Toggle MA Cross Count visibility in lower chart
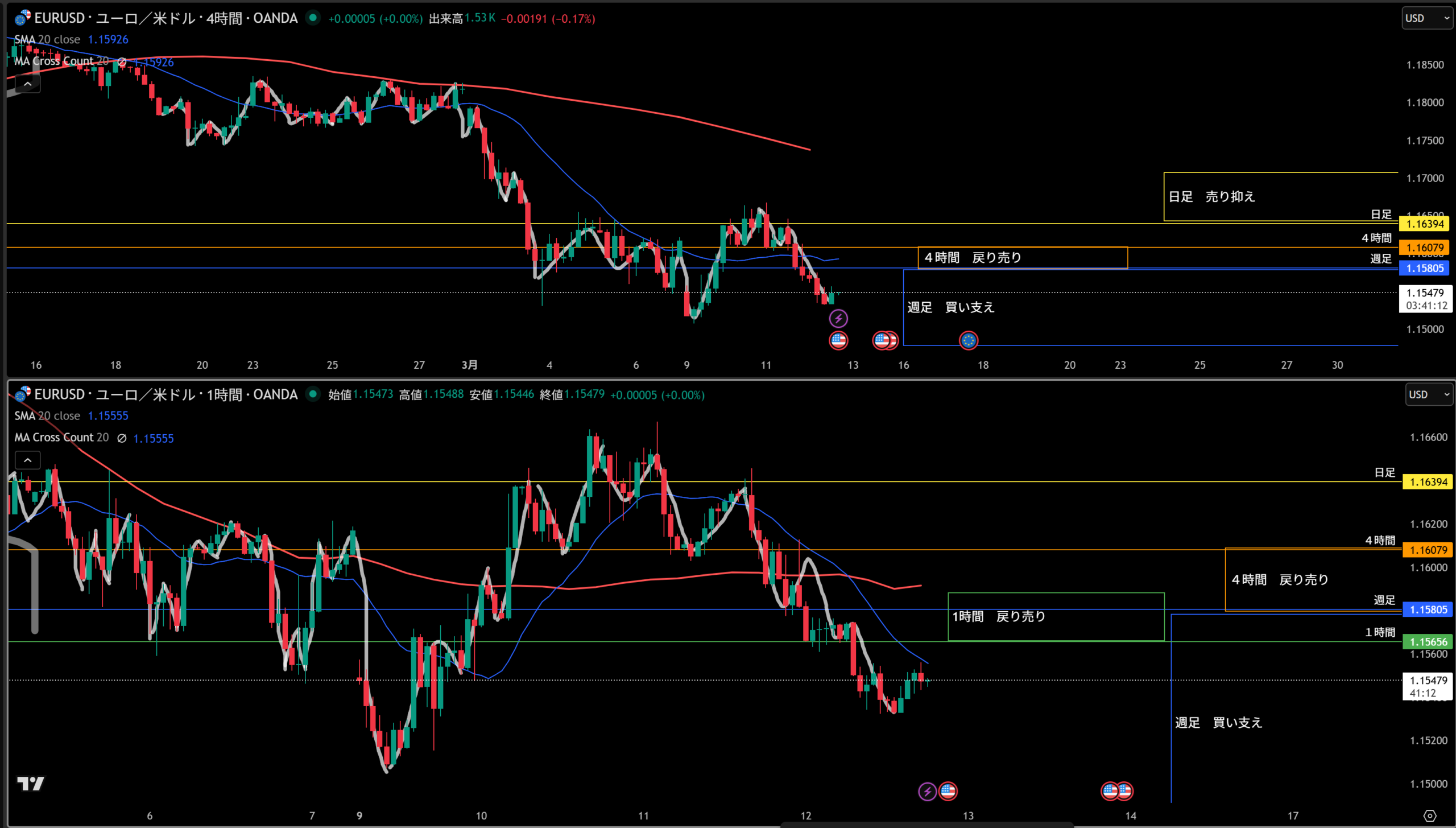This screenshot has width=1456, height=828. 122,438
